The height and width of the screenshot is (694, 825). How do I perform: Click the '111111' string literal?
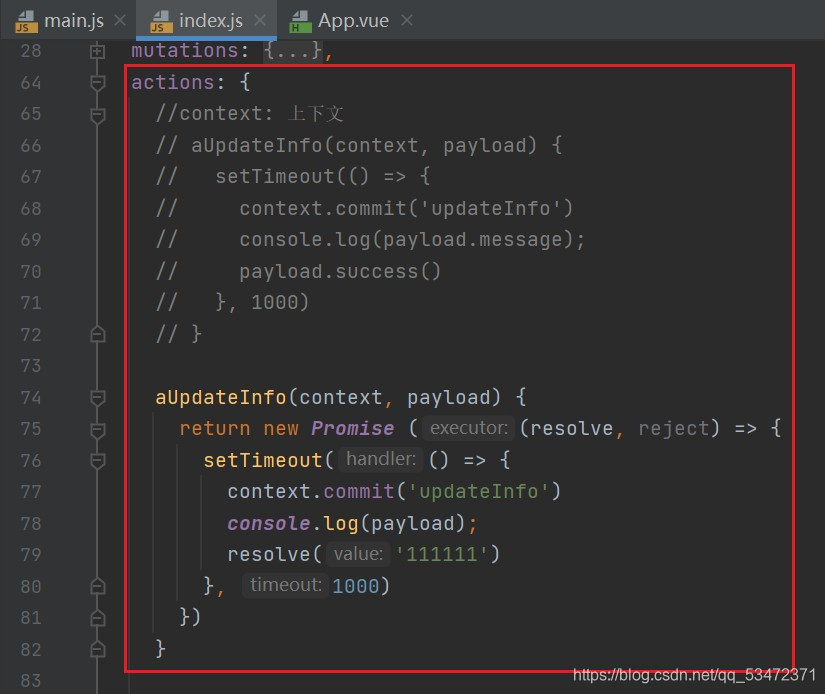coord(442,555)
